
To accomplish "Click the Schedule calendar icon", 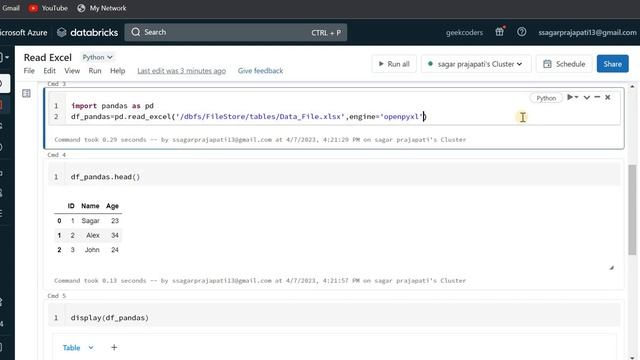I will point(547,64).
